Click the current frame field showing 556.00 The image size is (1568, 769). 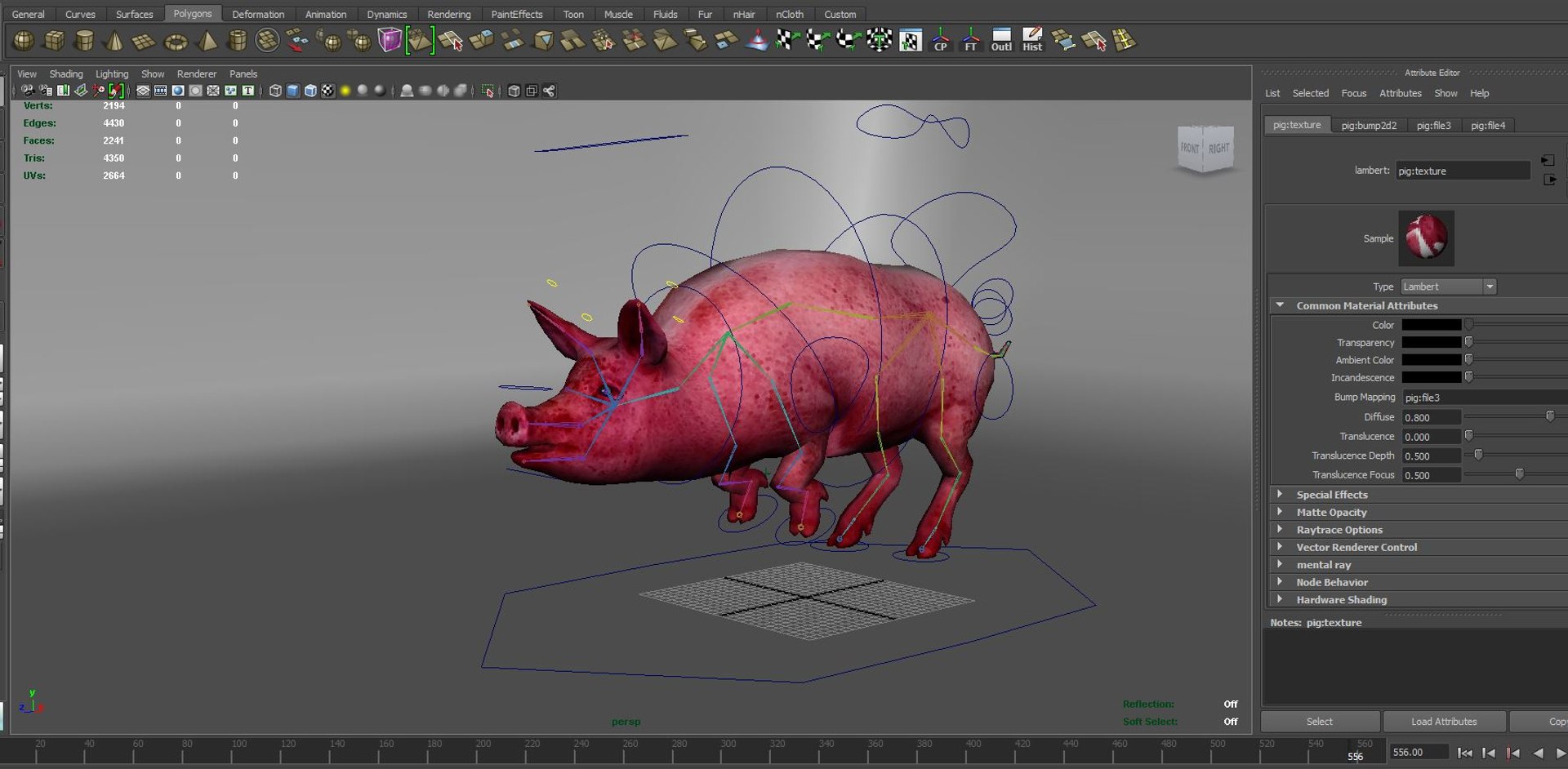pyautogui.click(x=1419, y=752)
